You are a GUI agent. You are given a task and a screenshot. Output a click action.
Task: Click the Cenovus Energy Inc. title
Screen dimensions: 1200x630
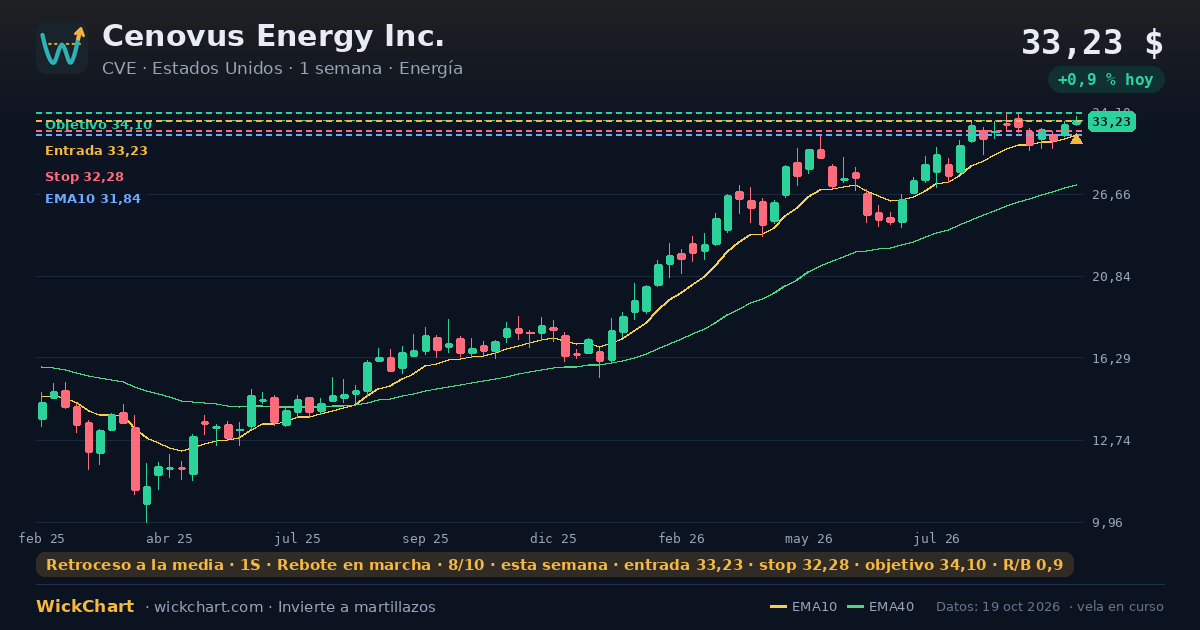click(273, 36)
